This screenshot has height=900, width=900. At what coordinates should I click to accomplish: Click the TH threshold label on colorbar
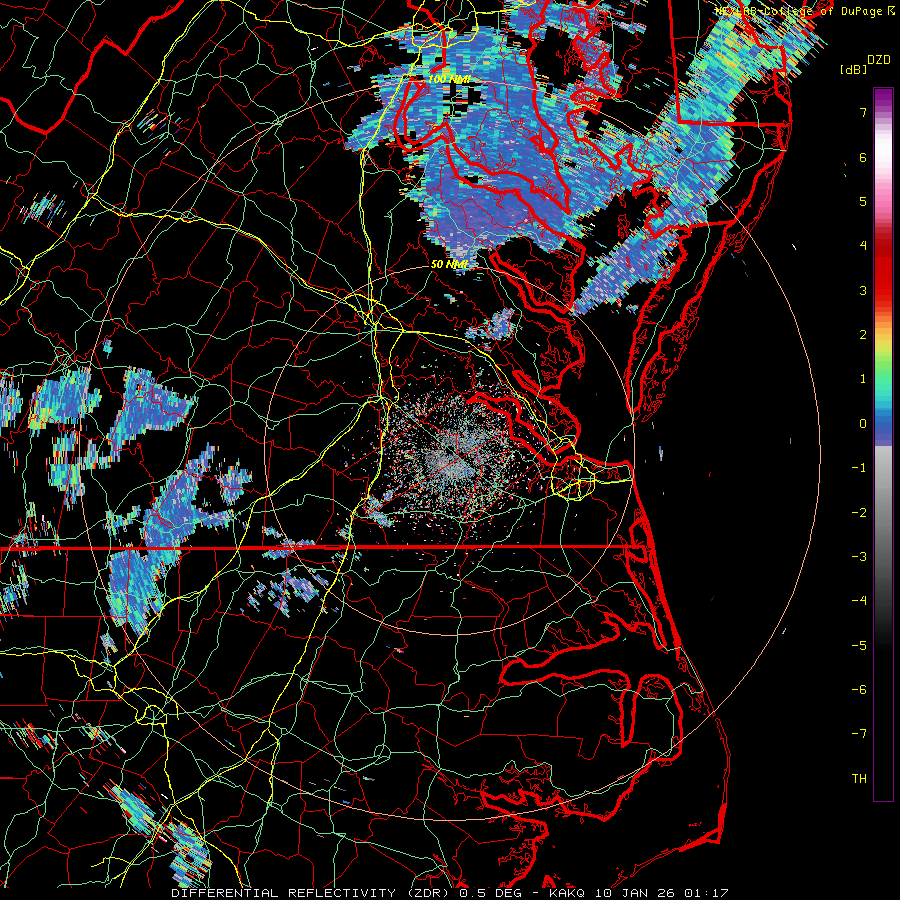click(x=859, y=778)
